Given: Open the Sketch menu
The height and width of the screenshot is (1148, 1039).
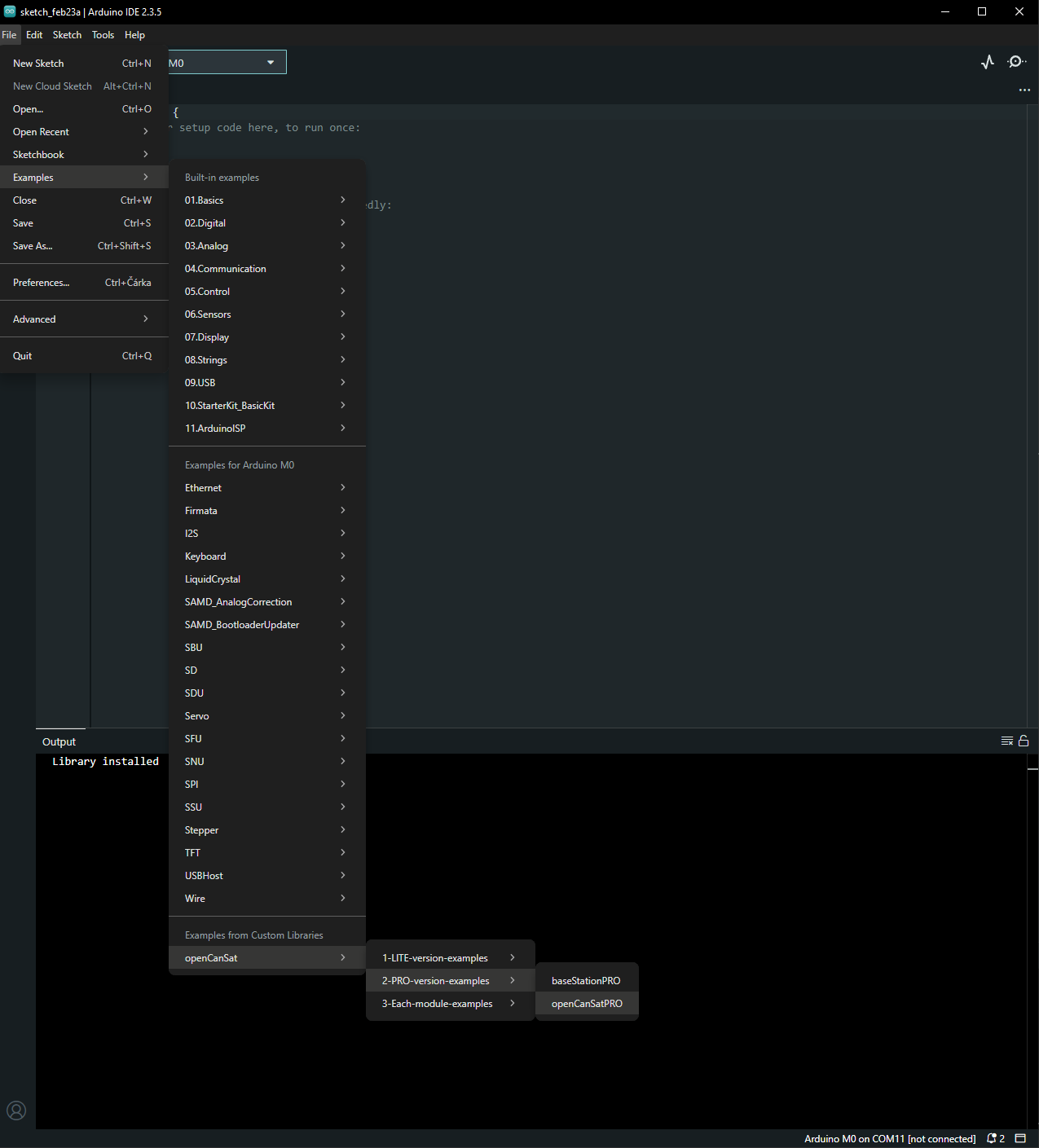Looking at the screenshot, I should click(67, 35).
